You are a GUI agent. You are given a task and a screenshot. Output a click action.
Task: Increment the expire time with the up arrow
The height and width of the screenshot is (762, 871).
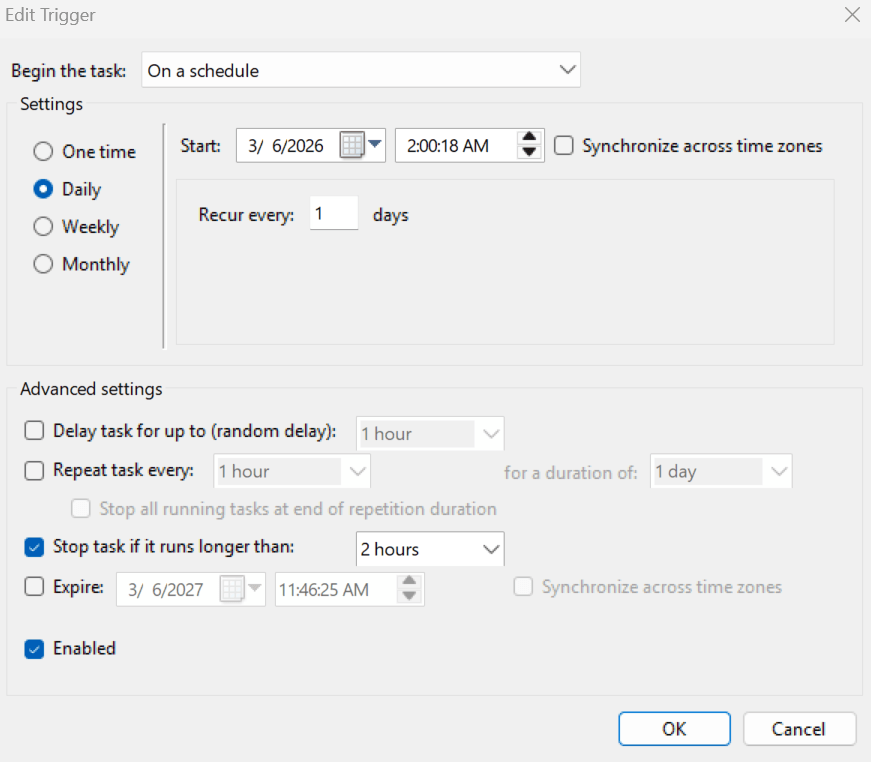[409, 582]
